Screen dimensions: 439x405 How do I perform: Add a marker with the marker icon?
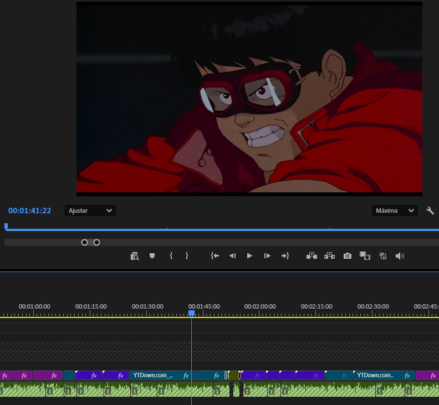[152, 256]
